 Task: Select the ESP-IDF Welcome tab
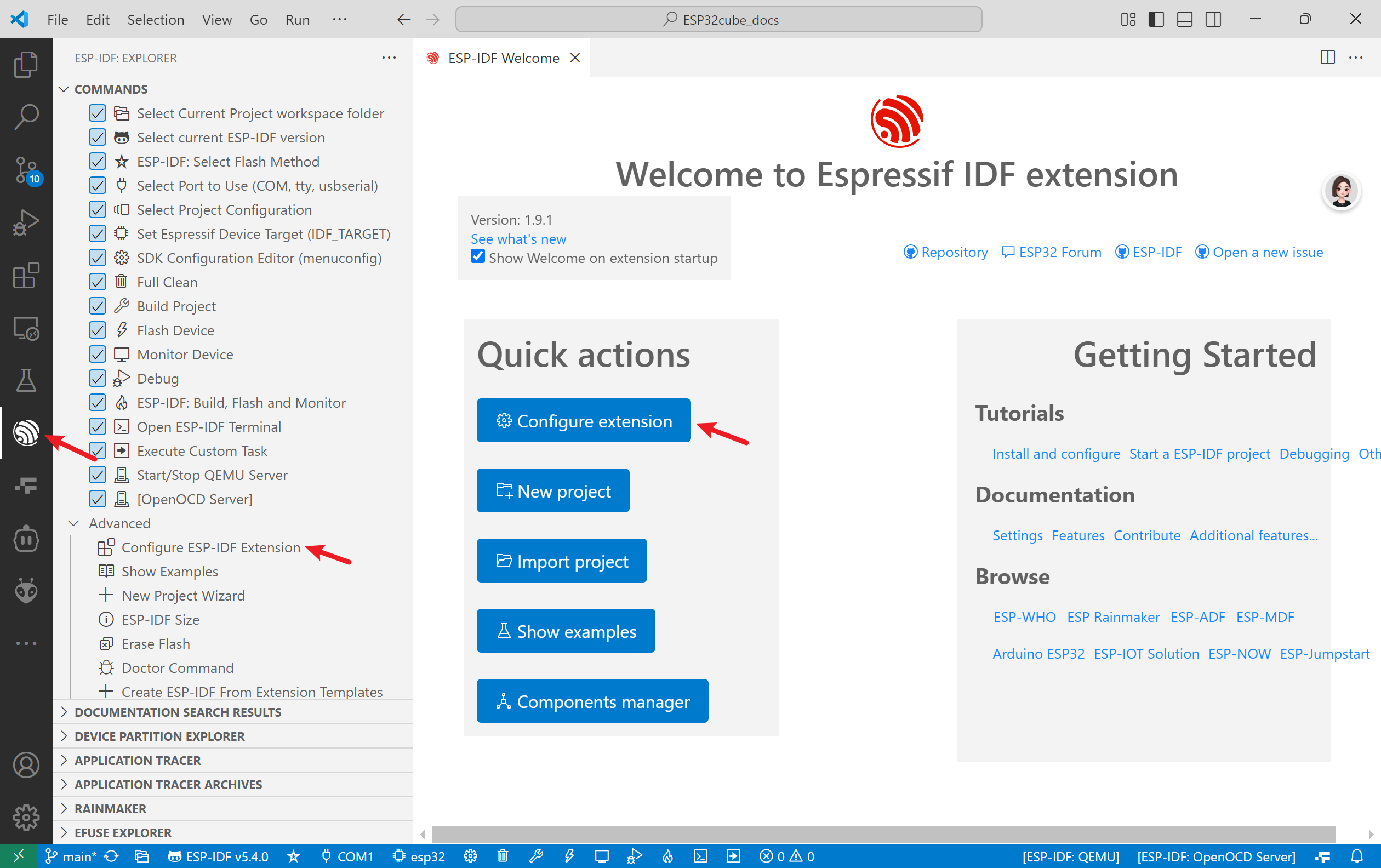coord(503,58)
